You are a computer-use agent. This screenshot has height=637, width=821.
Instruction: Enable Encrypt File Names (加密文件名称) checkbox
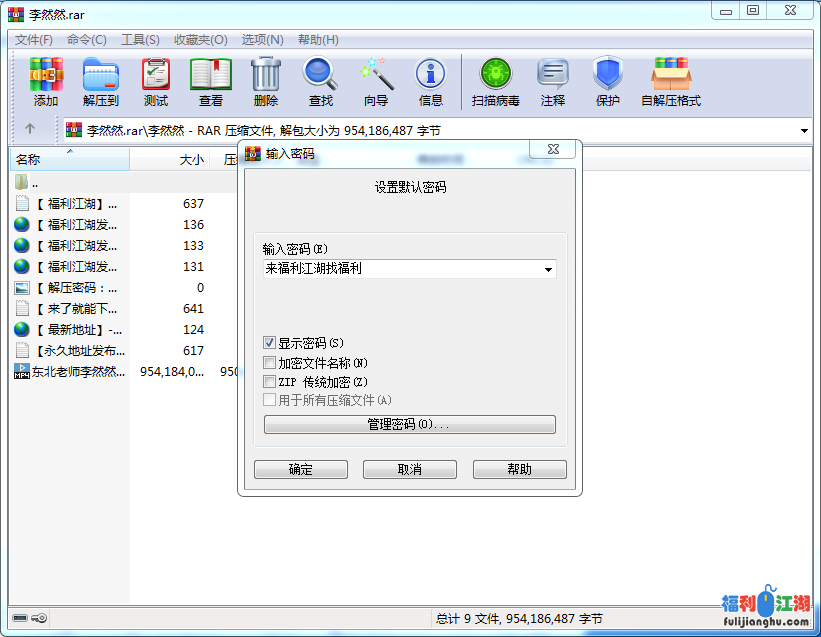coord(269,363)
